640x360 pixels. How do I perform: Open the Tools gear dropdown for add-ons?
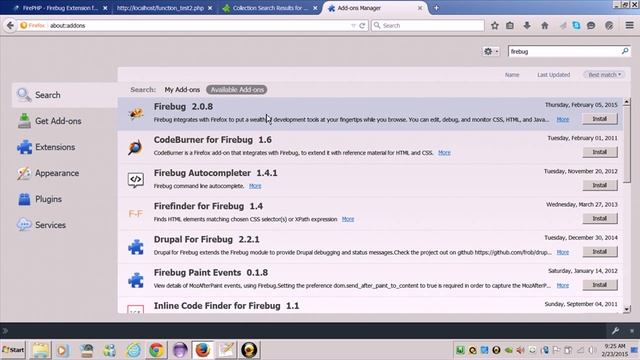point(491,51)
